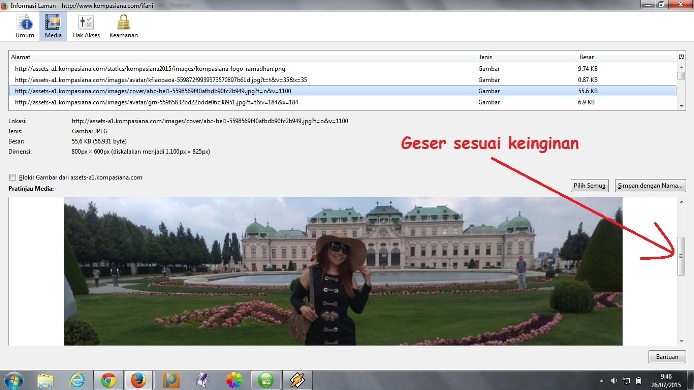This screenshot has width=694, height=390.
Task: Click the Dimensi value text
Action: (x=141, y=151)
